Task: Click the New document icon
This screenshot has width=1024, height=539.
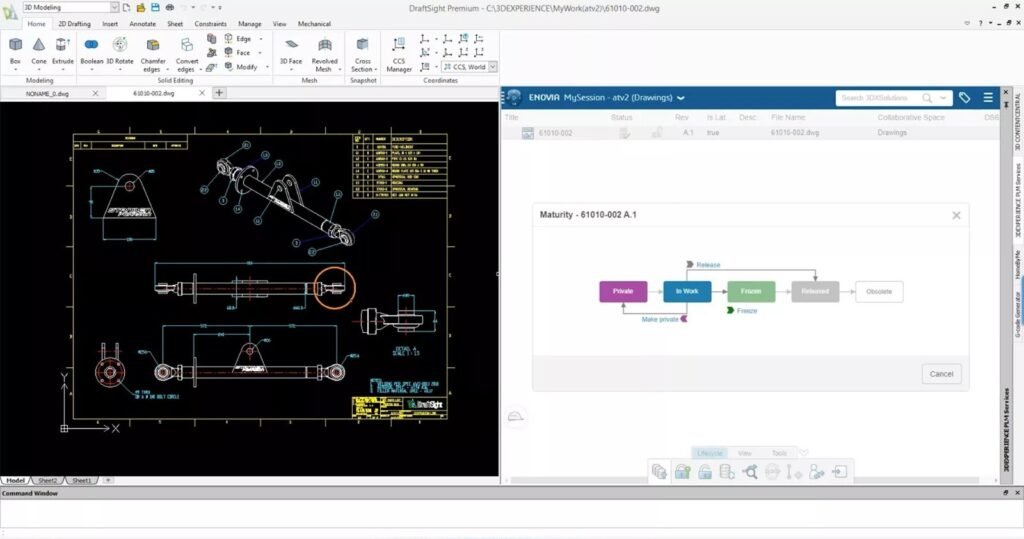Action: click(x=126, y=7)
